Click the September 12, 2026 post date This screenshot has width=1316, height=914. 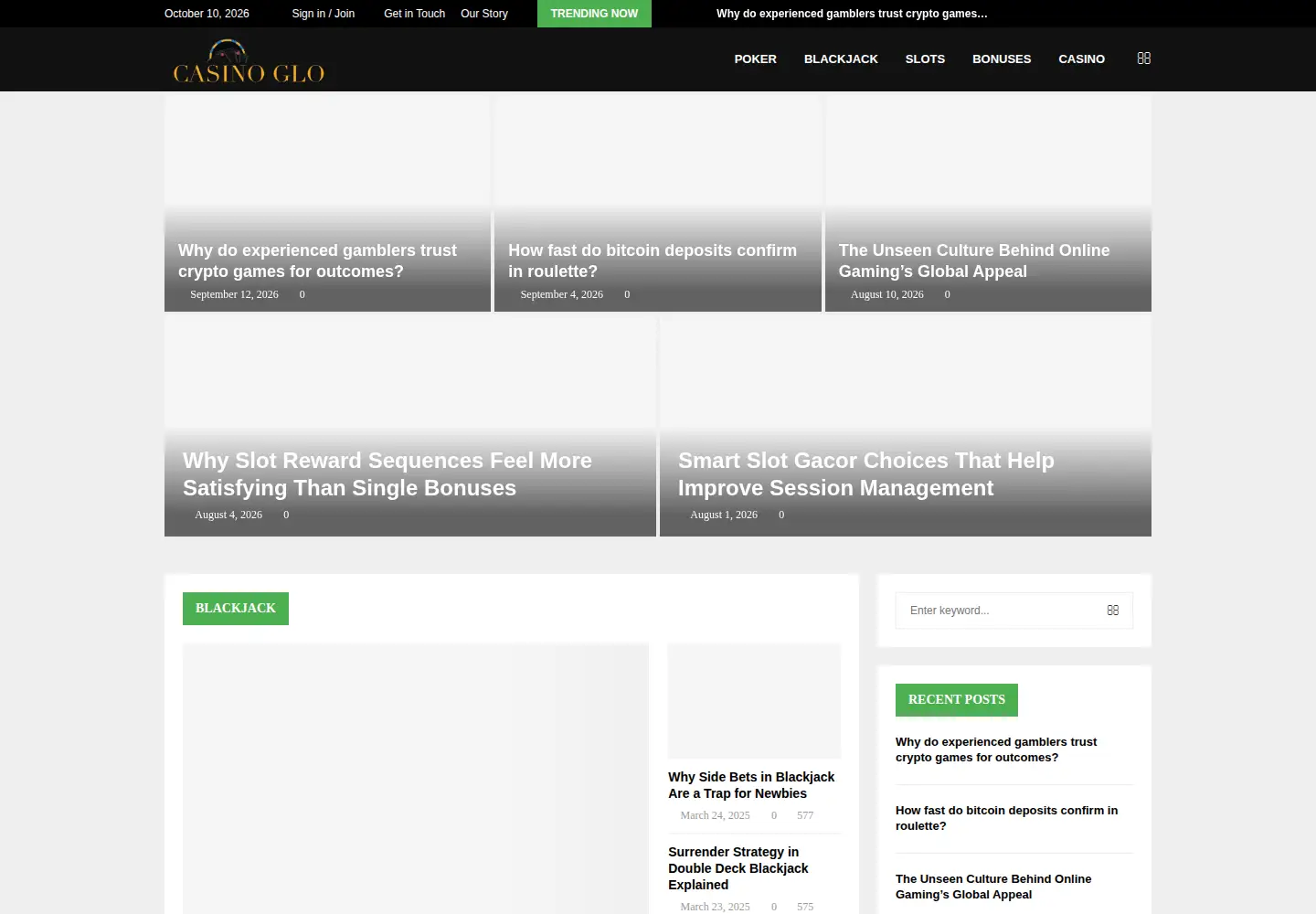pos(234,294)
